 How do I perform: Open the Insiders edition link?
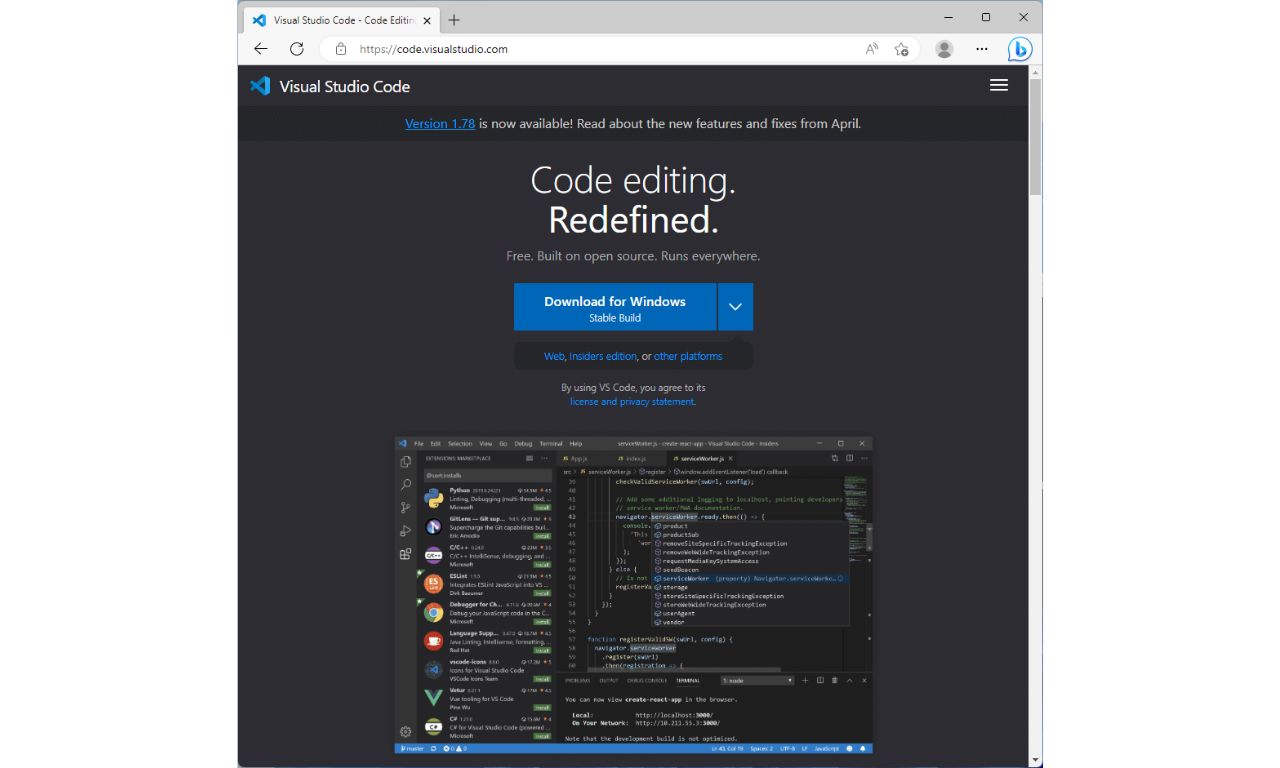point(603,356)
